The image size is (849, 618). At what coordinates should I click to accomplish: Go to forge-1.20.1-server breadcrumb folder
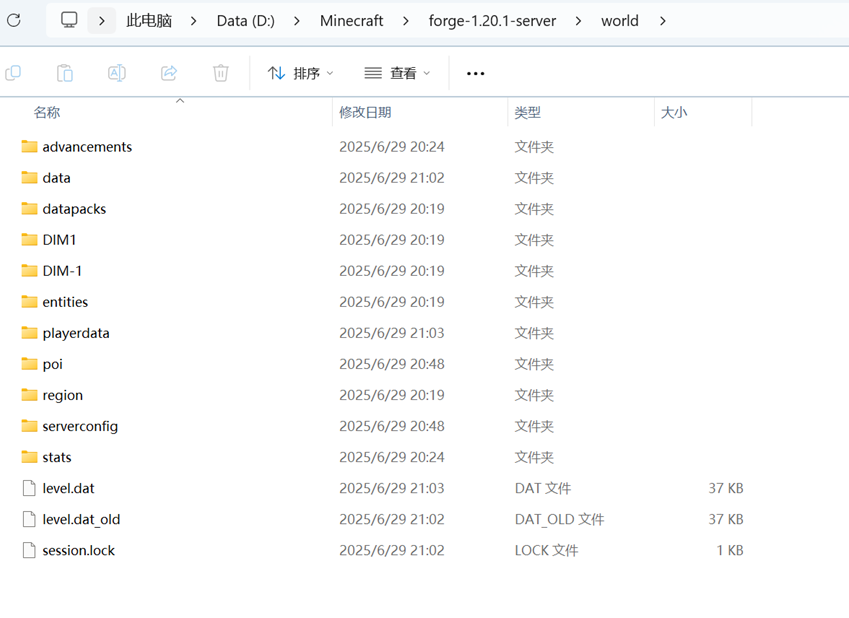[492, 21]
